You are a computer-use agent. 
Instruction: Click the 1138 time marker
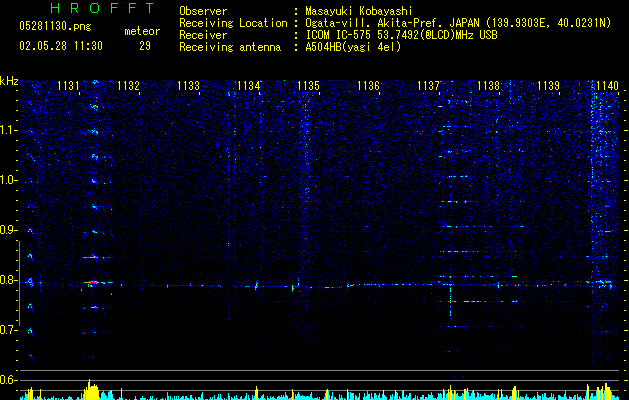[489, 85]
